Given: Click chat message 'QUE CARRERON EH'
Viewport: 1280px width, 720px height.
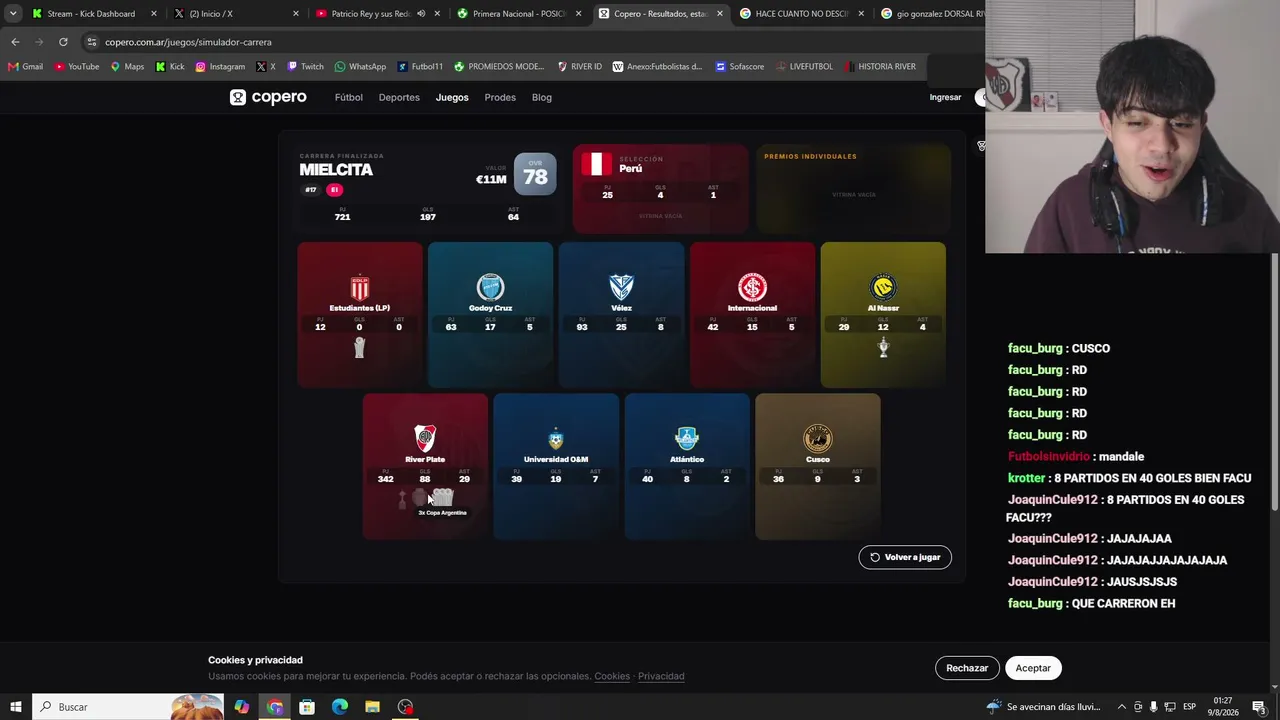Looking at the screenshot, I should (1123, 604).
